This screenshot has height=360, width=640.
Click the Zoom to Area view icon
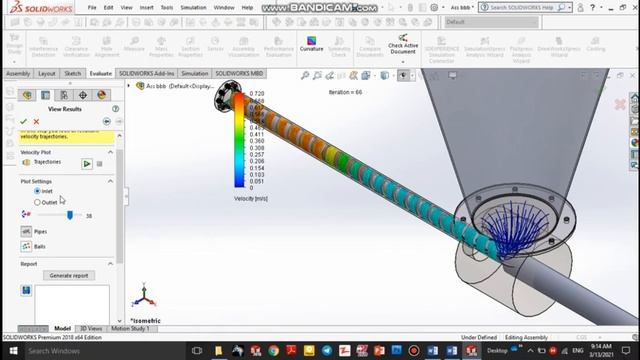click(317, 76)
